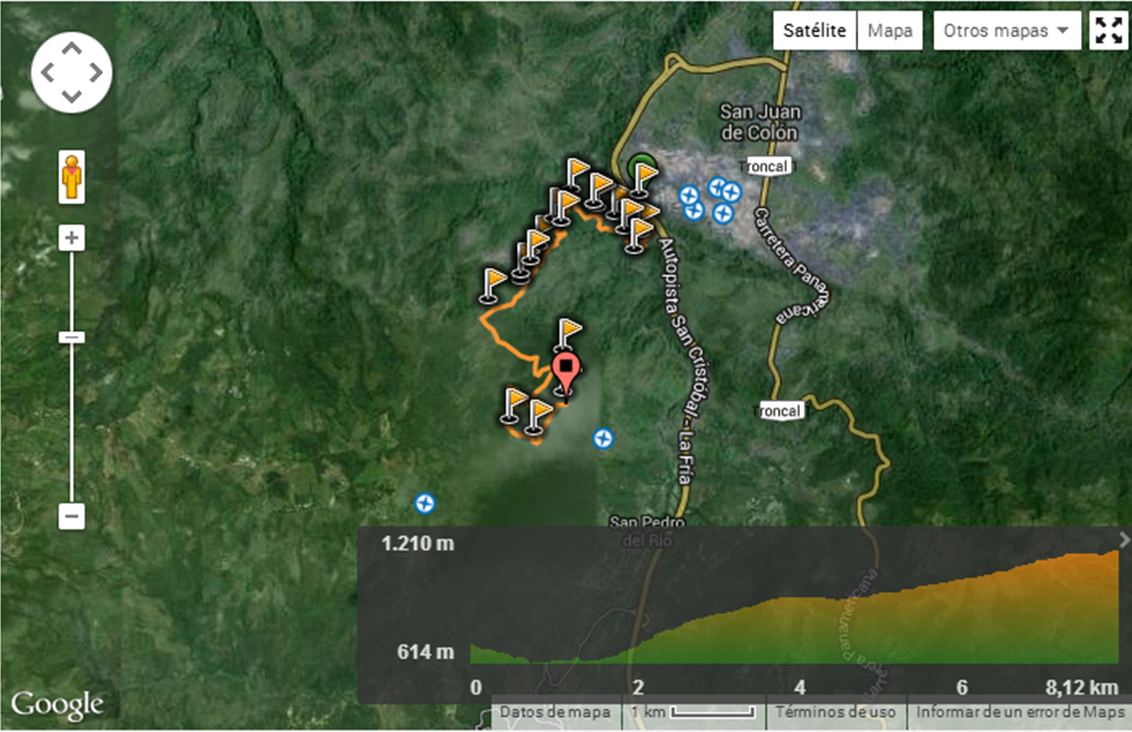Click Informar de un error de Maps
The image size is (1132, 732).
[1020, 712]
